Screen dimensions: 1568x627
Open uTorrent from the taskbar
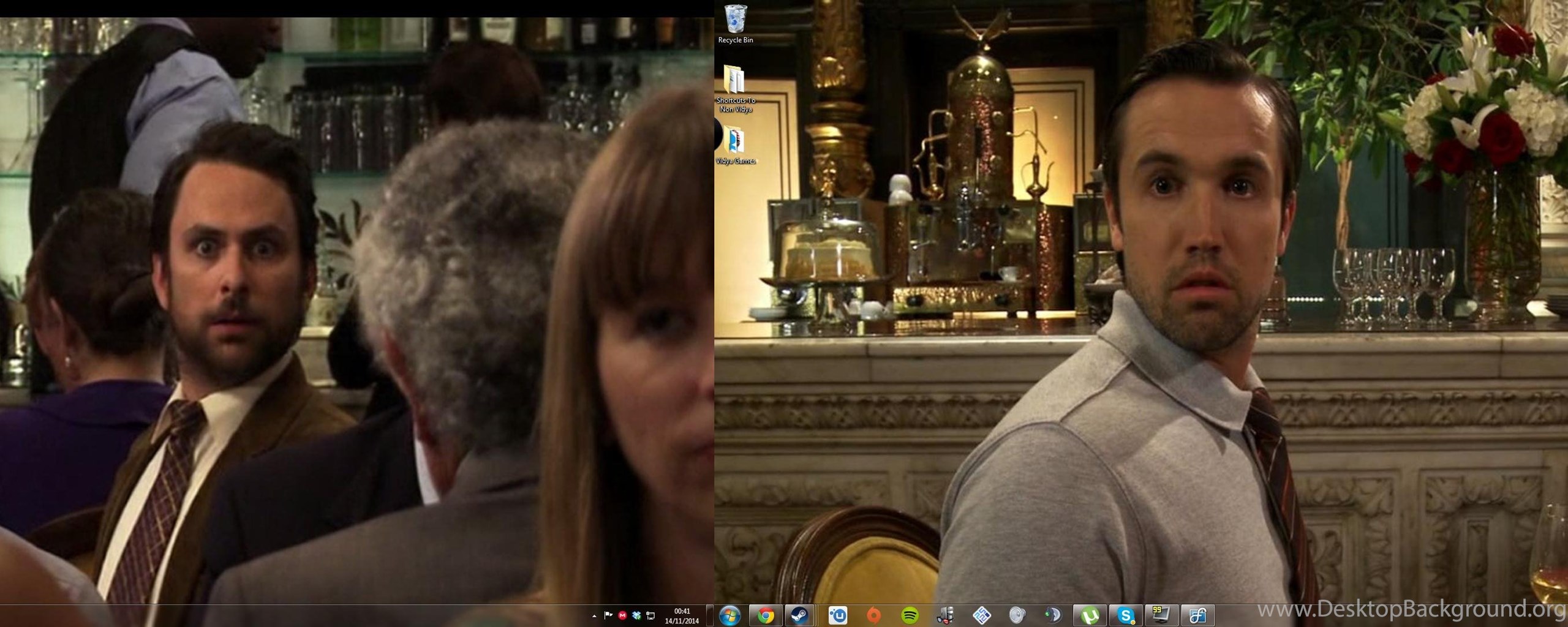point(1090,615)
